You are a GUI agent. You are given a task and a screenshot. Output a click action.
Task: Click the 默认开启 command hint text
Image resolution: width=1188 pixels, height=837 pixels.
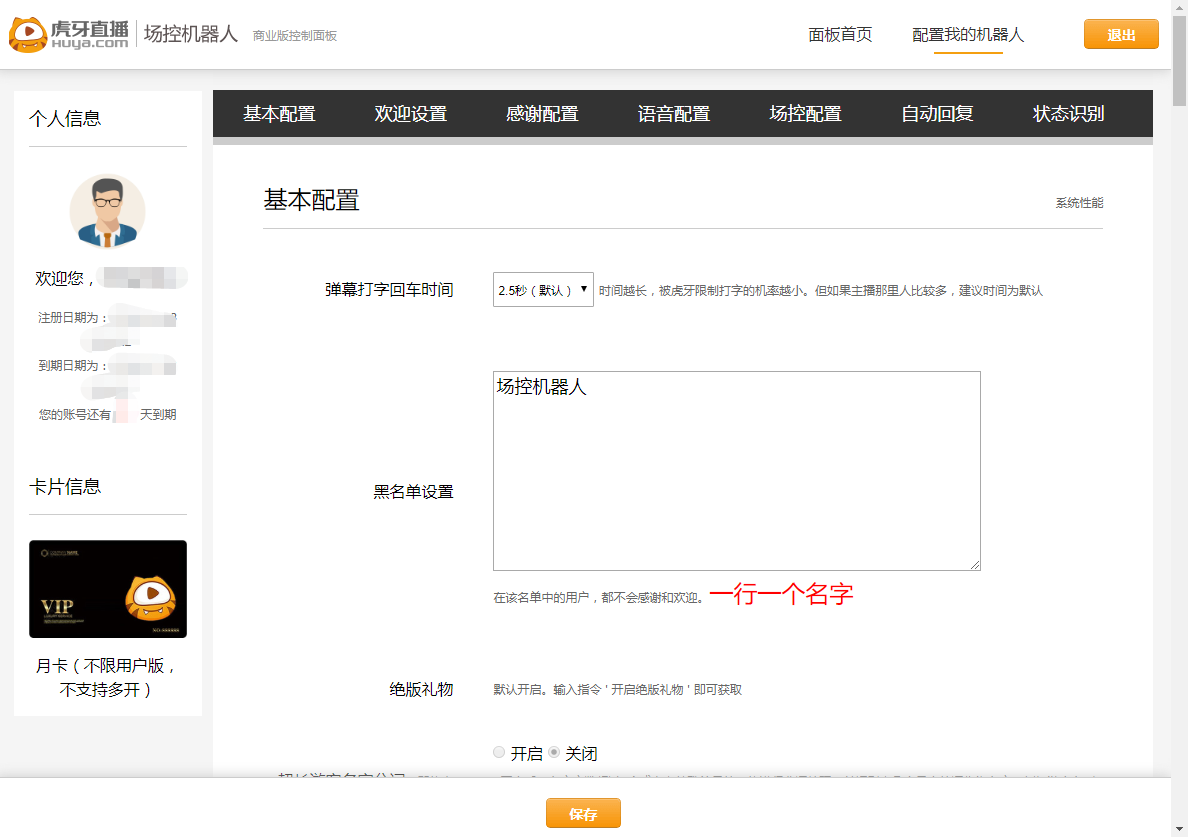coord(617,689)
